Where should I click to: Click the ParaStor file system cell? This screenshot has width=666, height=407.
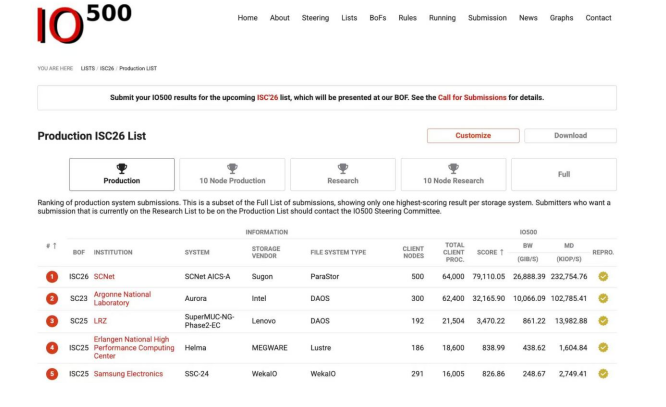[325, 277]
